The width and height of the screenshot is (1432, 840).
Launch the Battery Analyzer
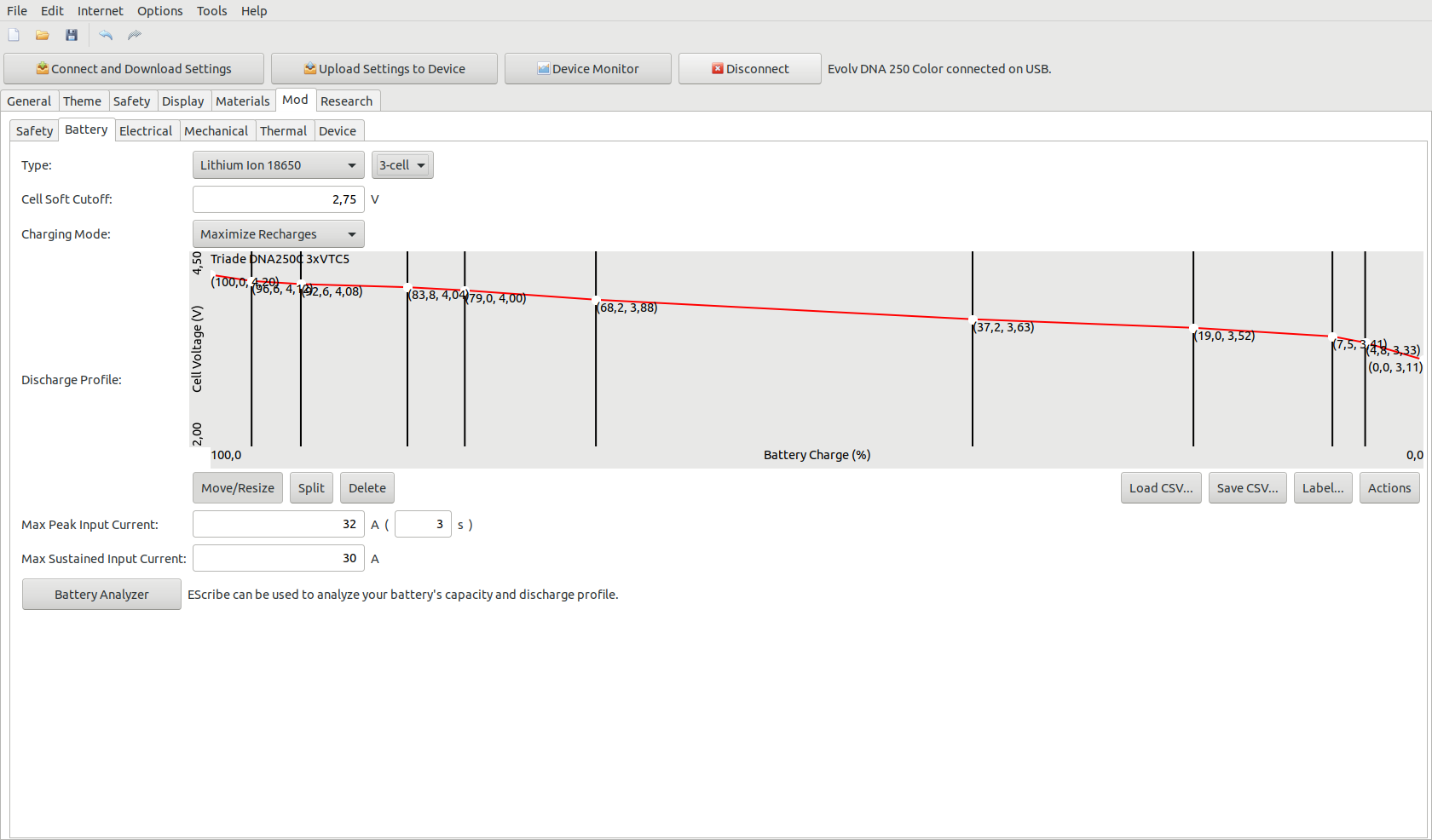click(101, 595)
